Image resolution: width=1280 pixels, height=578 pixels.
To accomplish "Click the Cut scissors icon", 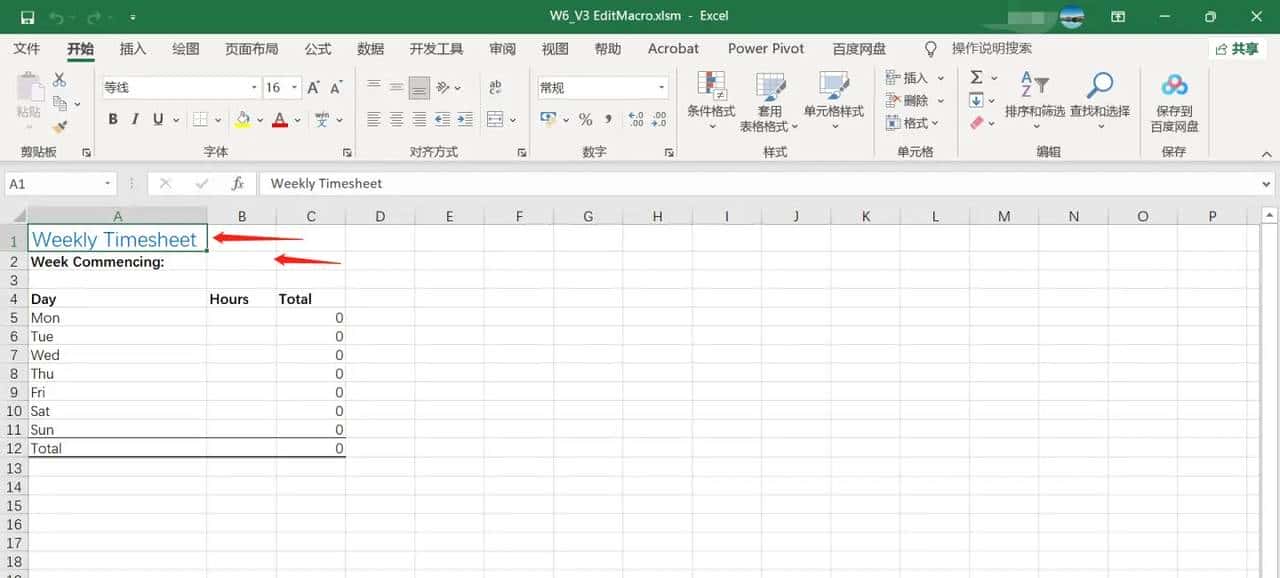I will 60,80.
